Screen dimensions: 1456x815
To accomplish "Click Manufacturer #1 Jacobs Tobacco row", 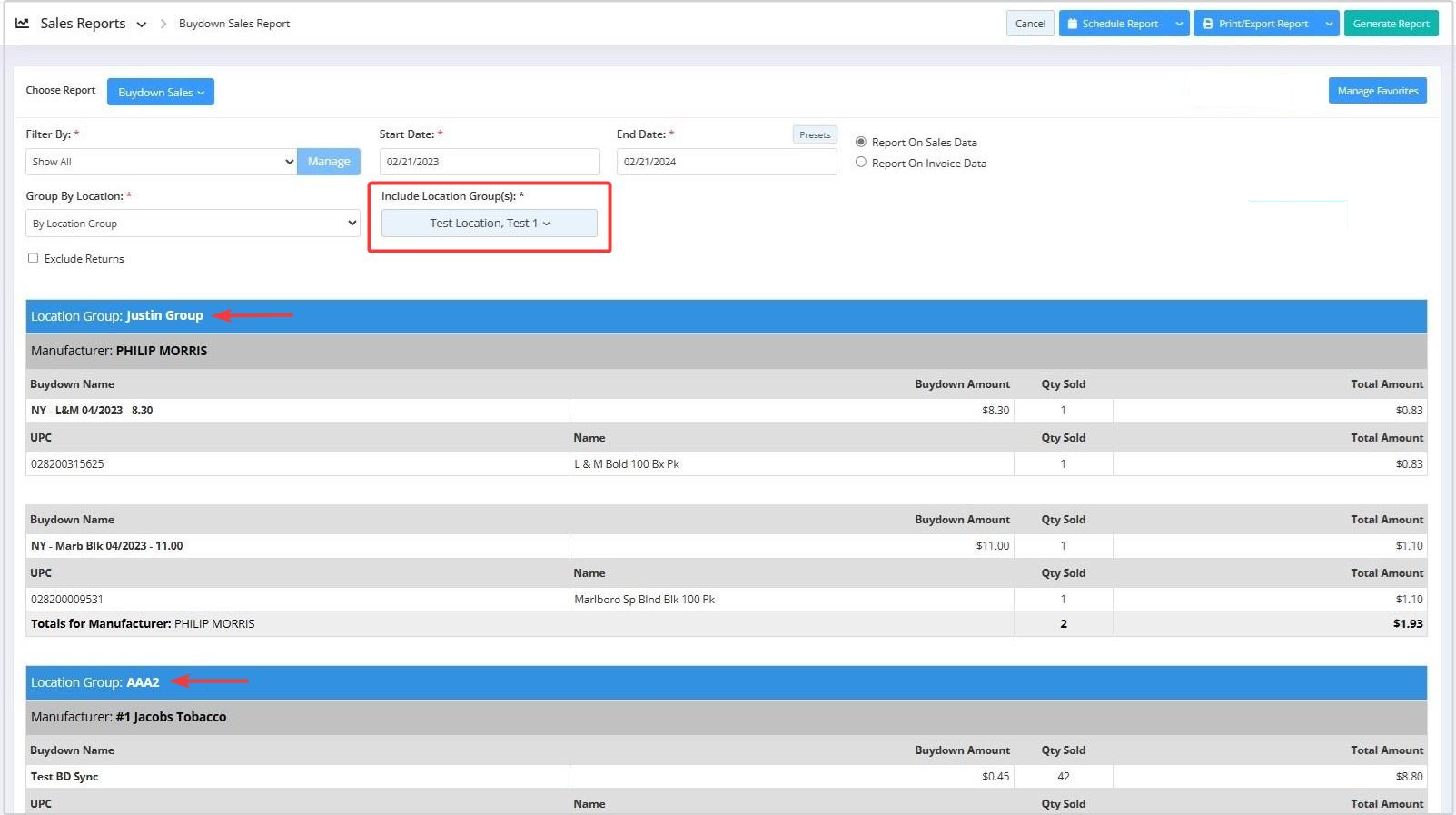I will tap(726, 717).
